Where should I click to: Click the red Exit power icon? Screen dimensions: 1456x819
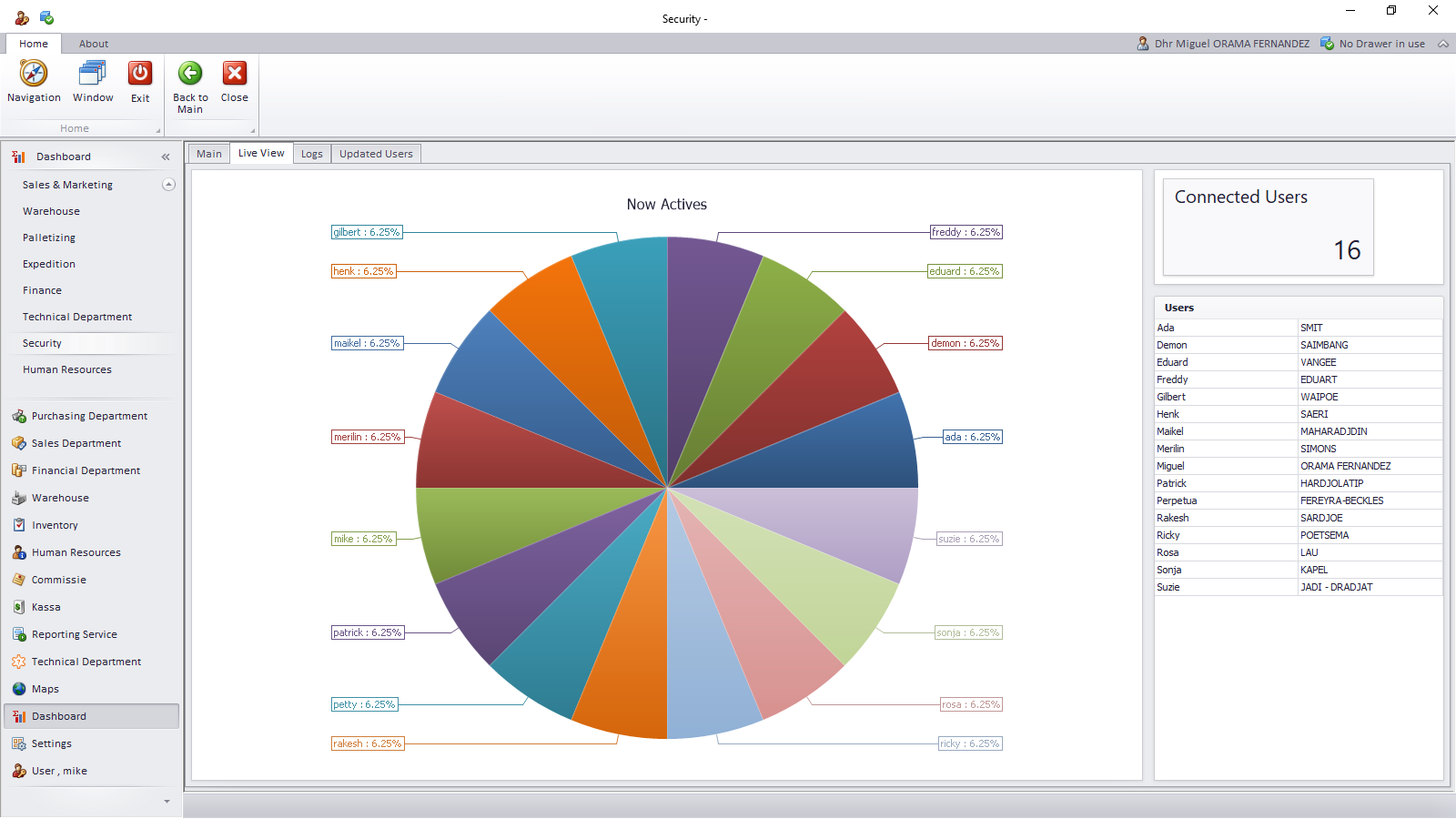pos(140,74)
